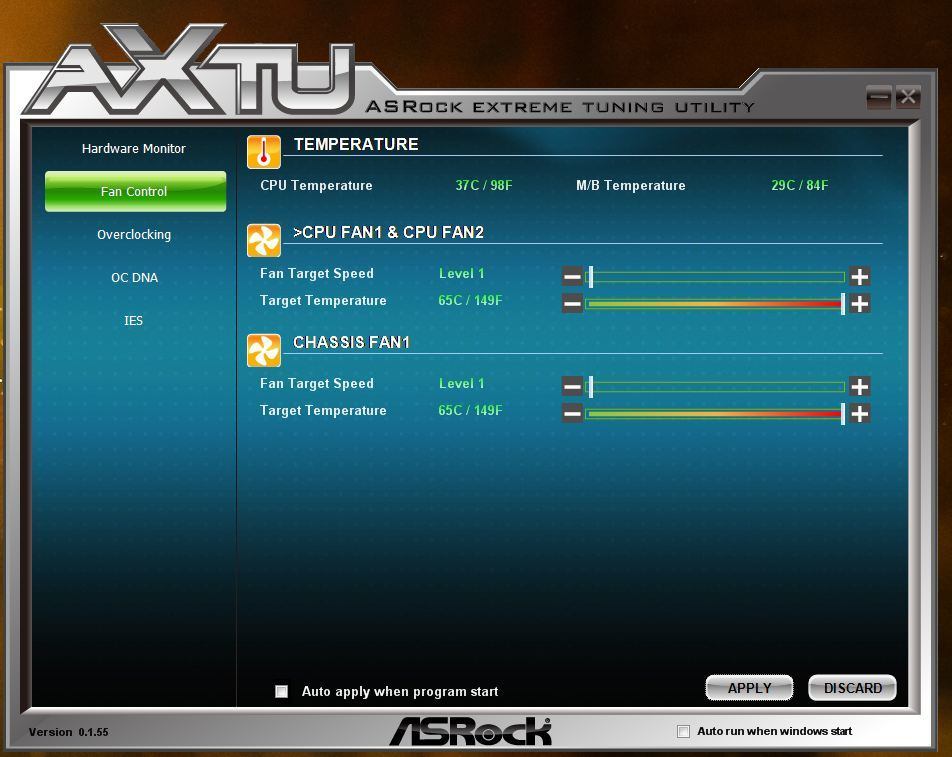Select the Fan Control tab

click(135, 191)
